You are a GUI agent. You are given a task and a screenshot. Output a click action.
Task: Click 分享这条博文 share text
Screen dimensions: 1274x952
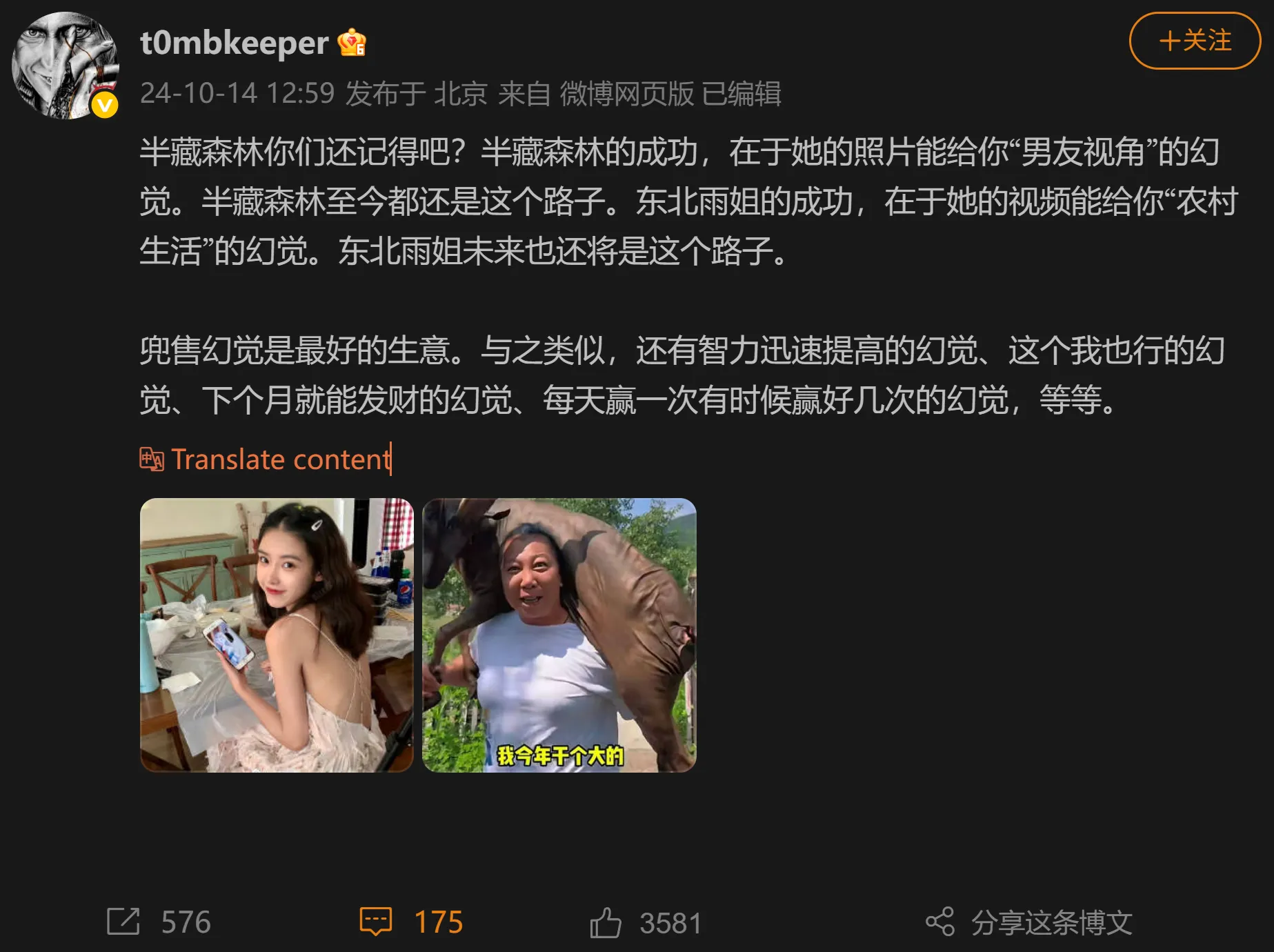point(1052,922)
